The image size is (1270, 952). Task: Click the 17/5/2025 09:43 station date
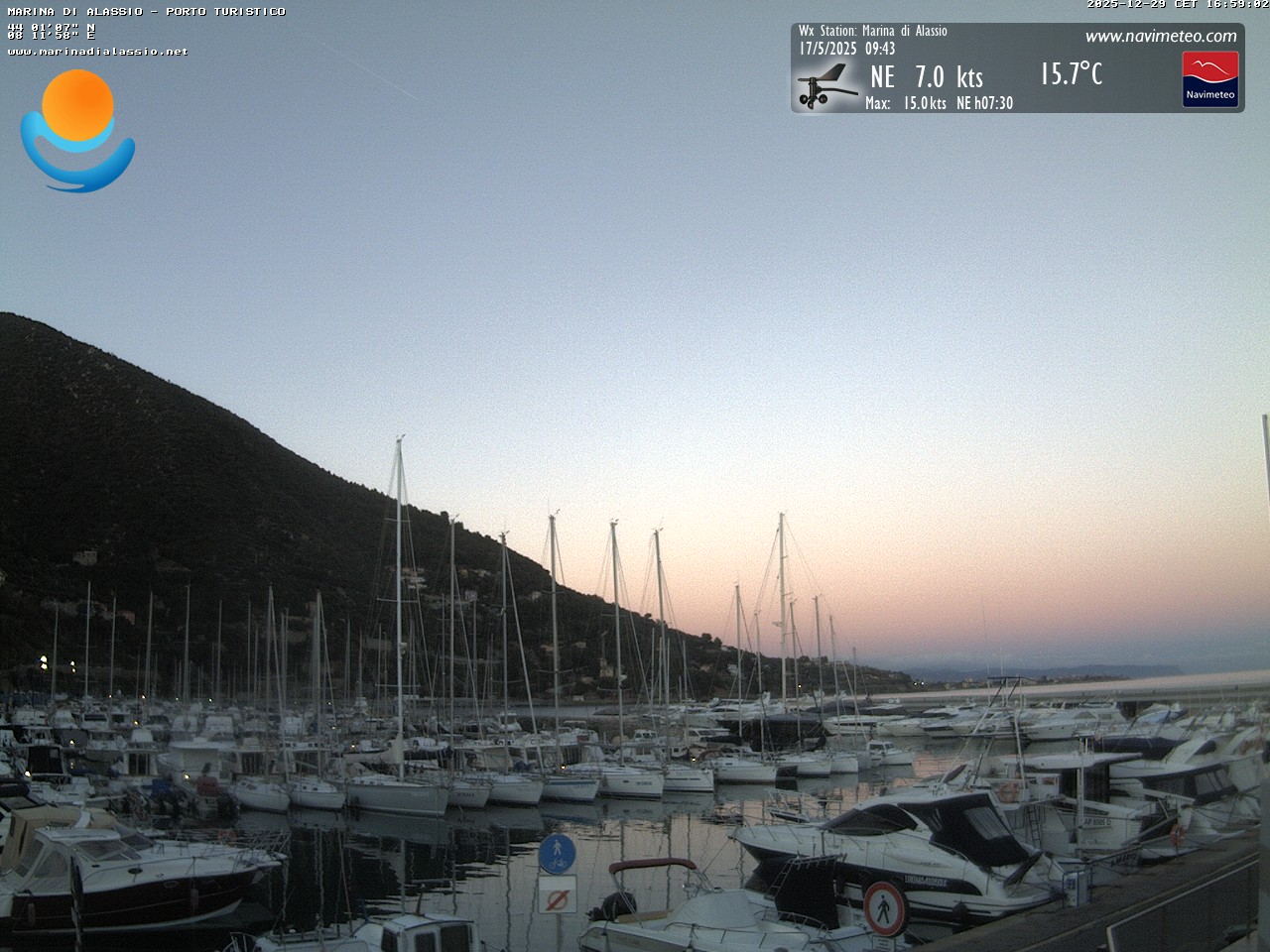coord(846,49)
